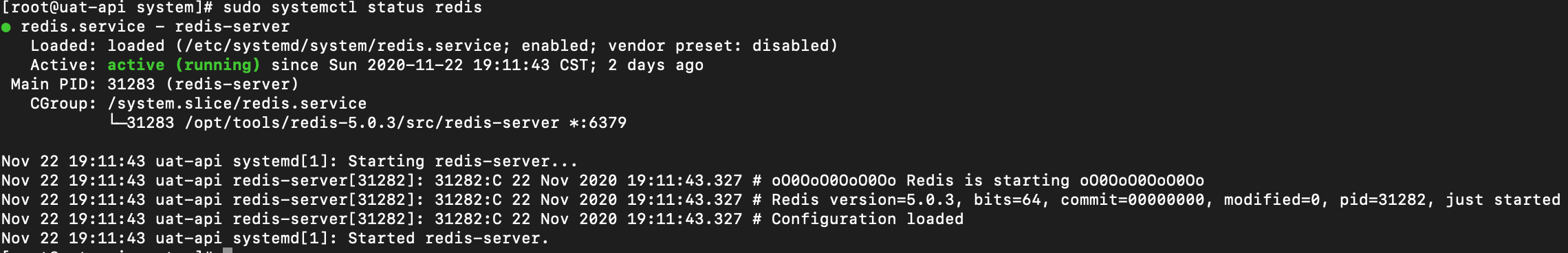Click the 'vendor preset: disabled' text
Image resolution: width=1568 pixels, height=253 pixels.
[719, 45]
